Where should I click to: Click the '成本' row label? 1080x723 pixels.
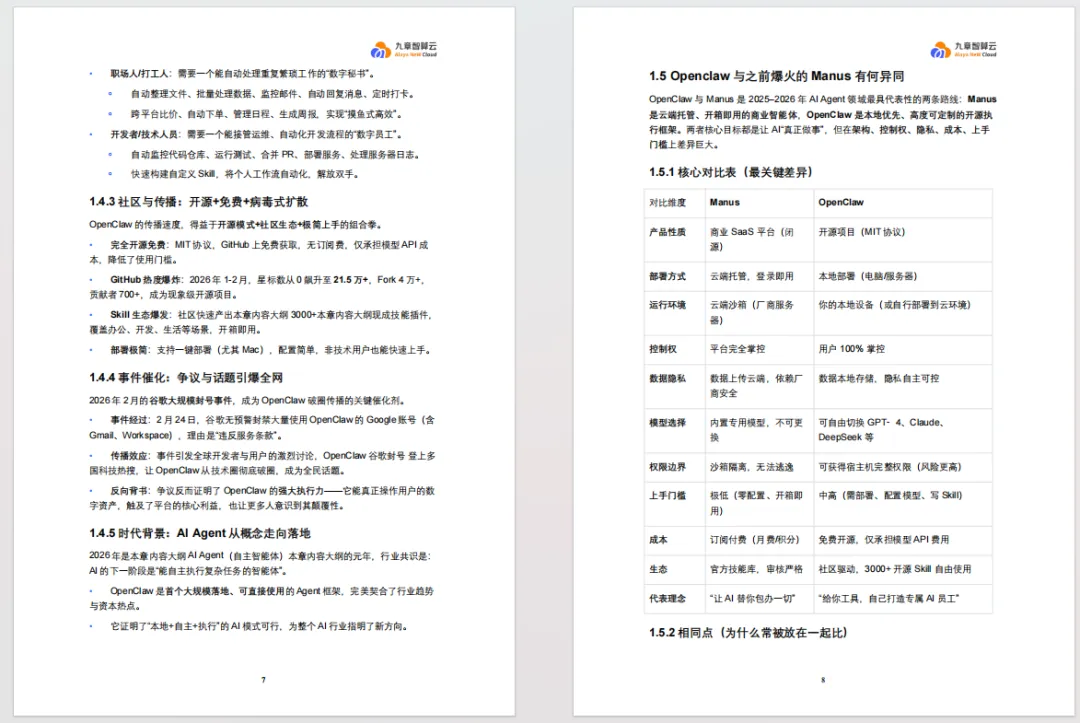[x=658, y=540]
